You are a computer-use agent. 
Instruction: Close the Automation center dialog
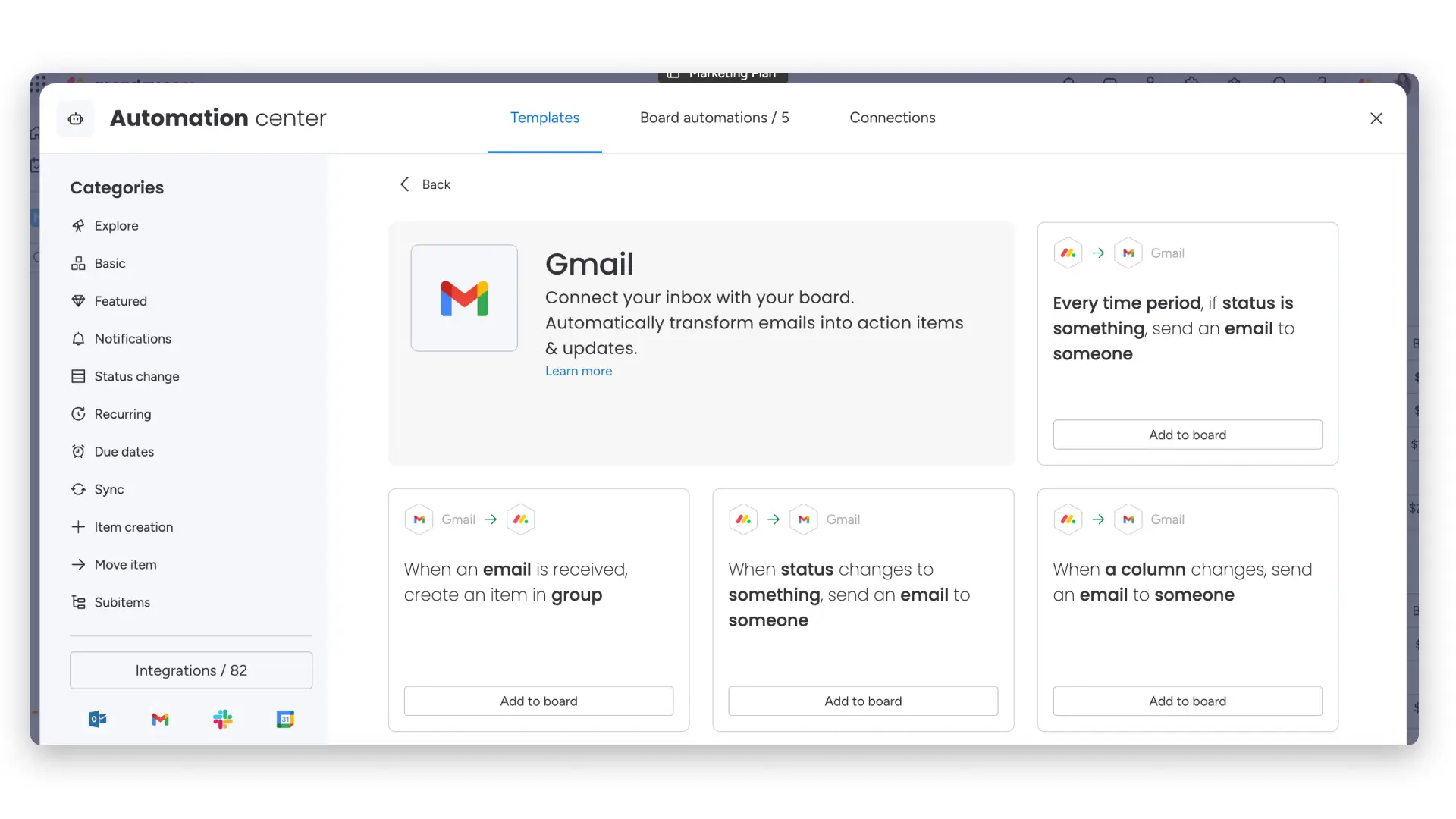pos(1376,118)
